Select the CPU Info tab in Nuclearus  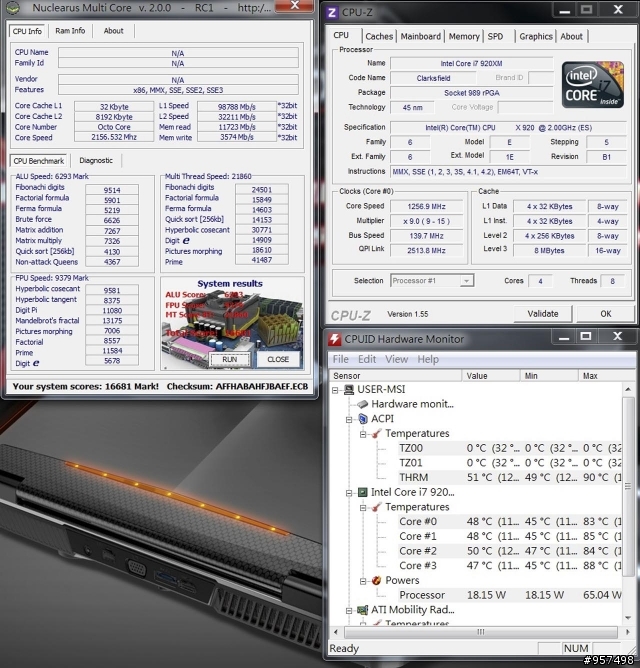point(27,31)
